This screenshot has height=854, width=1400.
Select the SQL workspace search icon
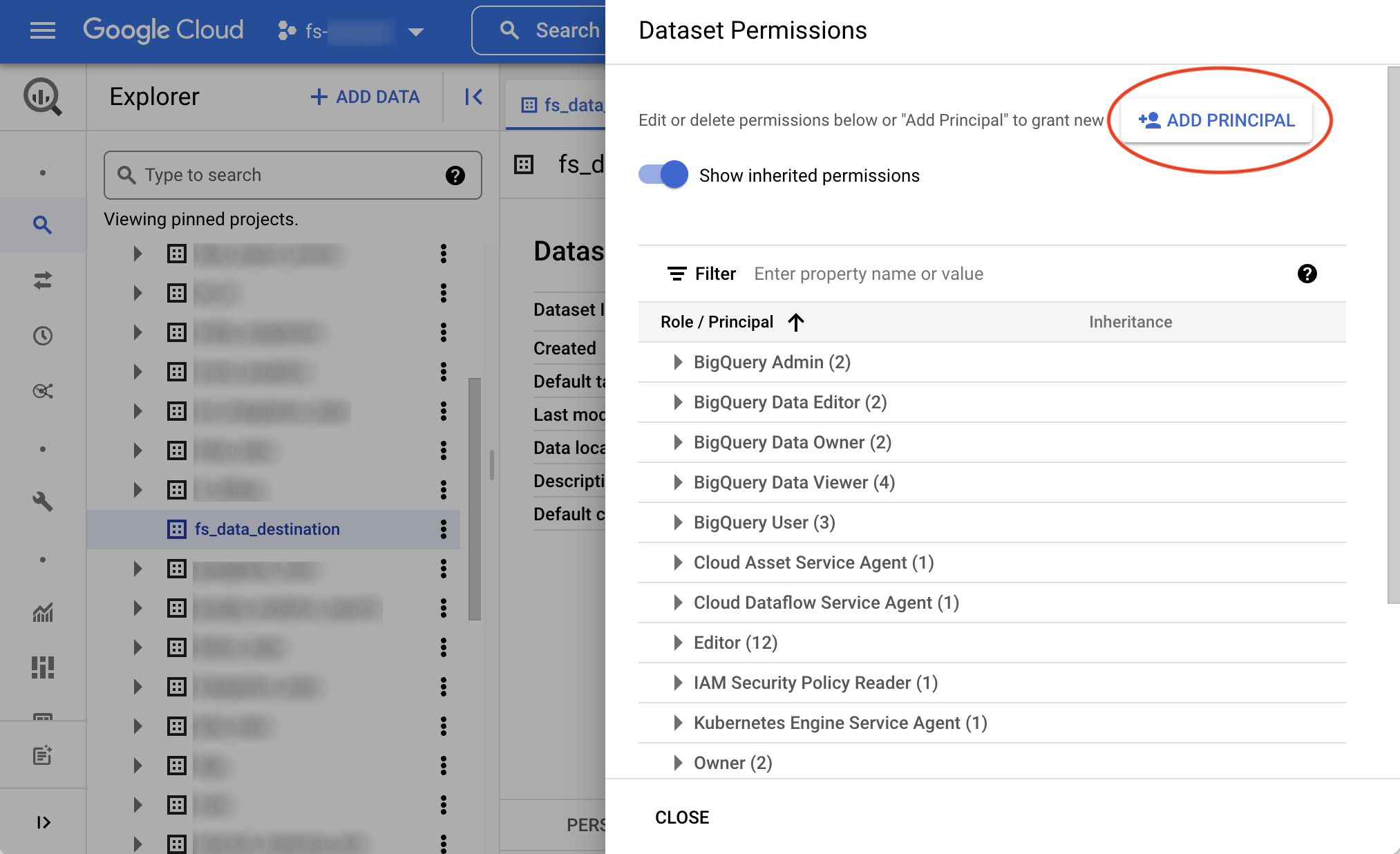click(x=43, y=225)
